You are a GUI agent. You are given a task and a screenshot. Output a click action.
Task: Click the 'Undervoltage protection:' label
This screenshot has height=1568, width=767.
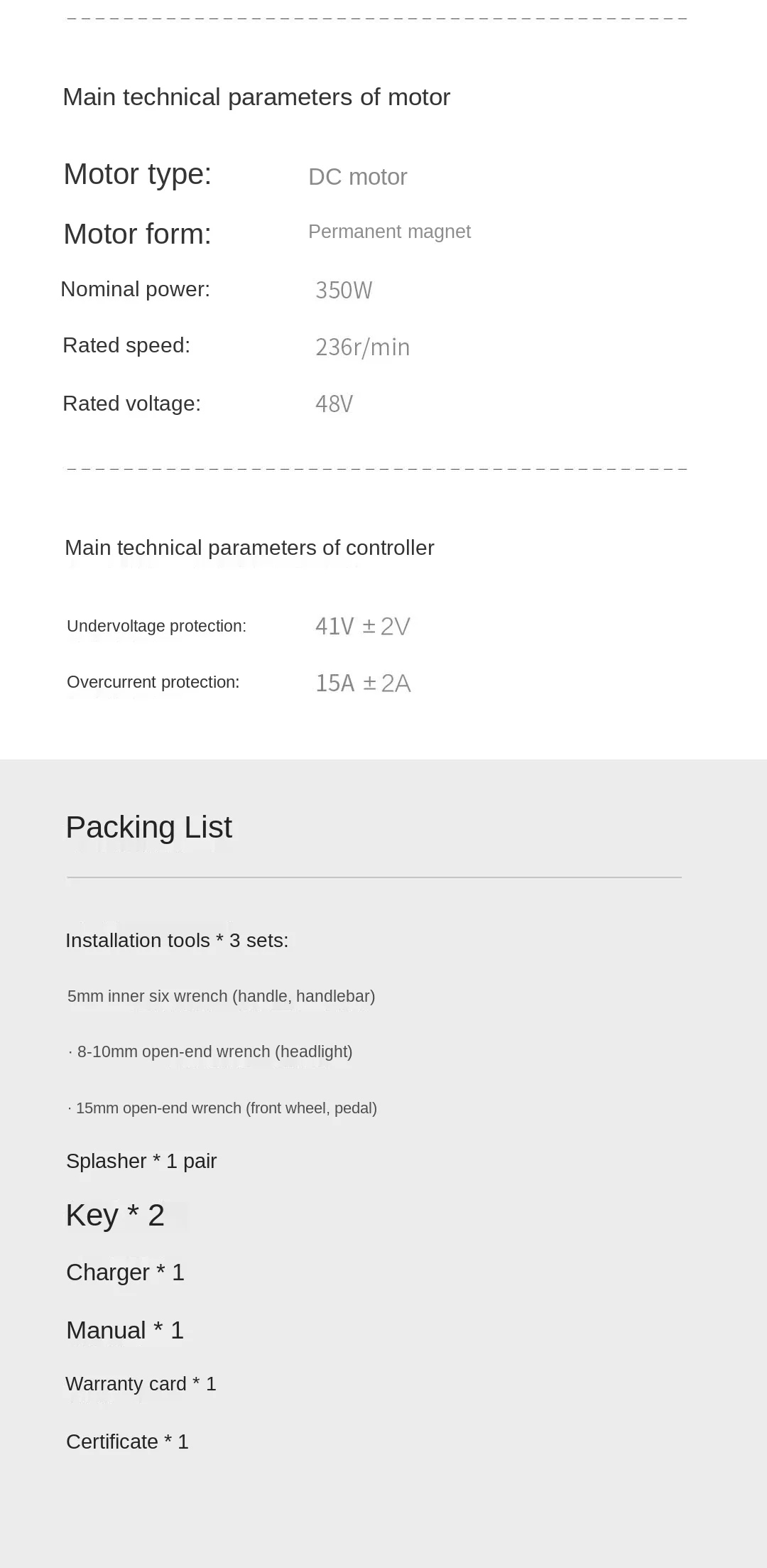156,626
